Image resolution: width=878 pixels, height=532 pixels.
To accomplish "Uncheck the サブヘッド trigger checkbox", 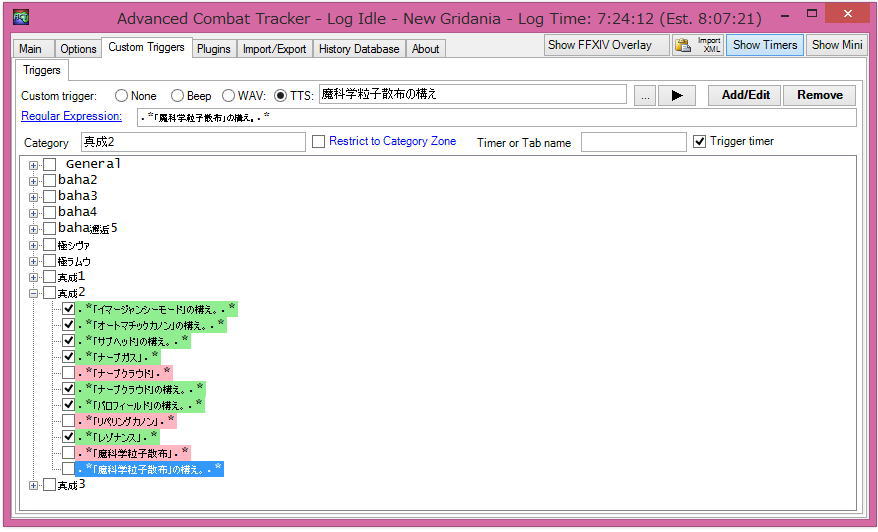I will (68, 340).
